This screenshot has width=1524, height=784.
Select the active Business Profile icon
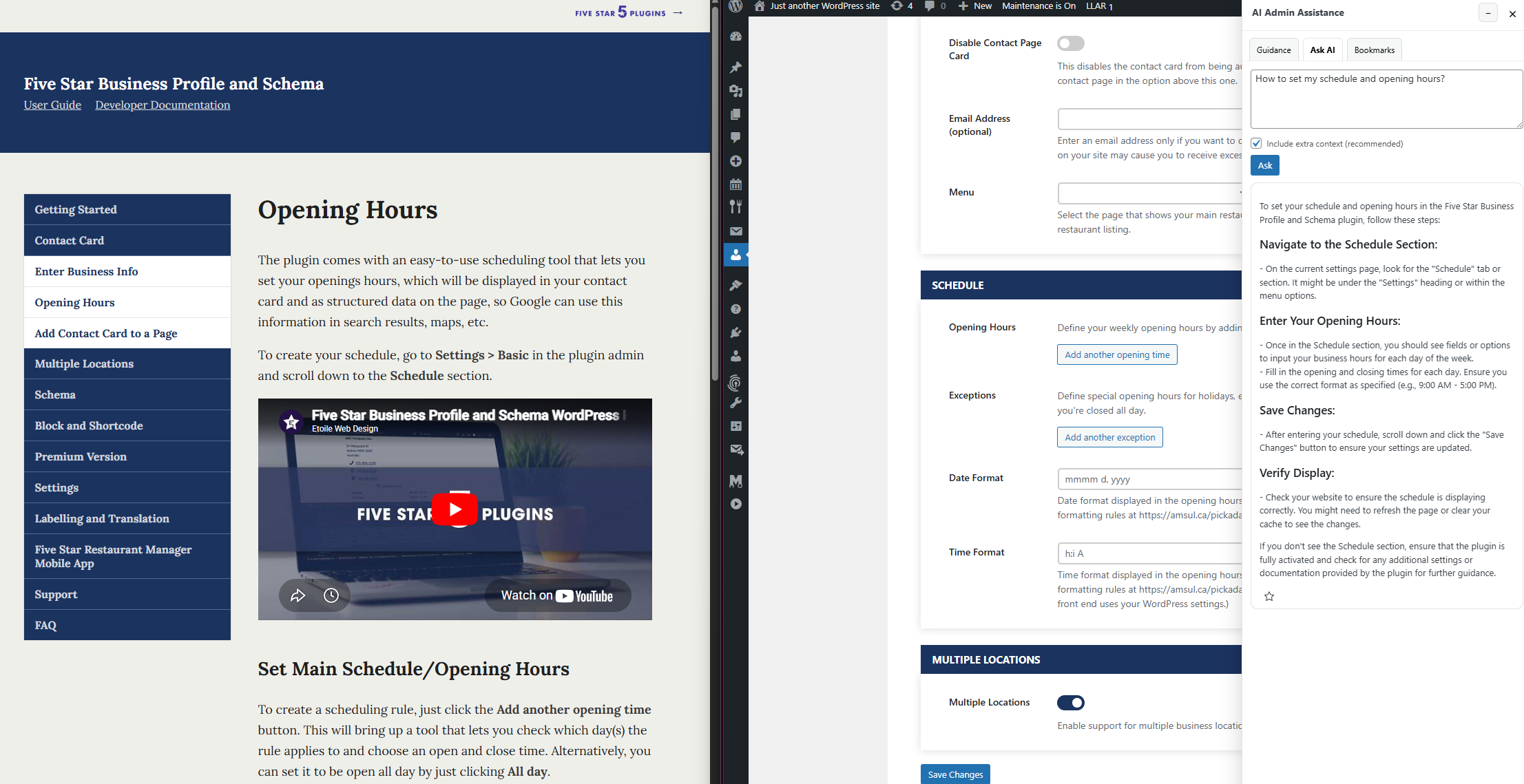[x=735, y=255]
